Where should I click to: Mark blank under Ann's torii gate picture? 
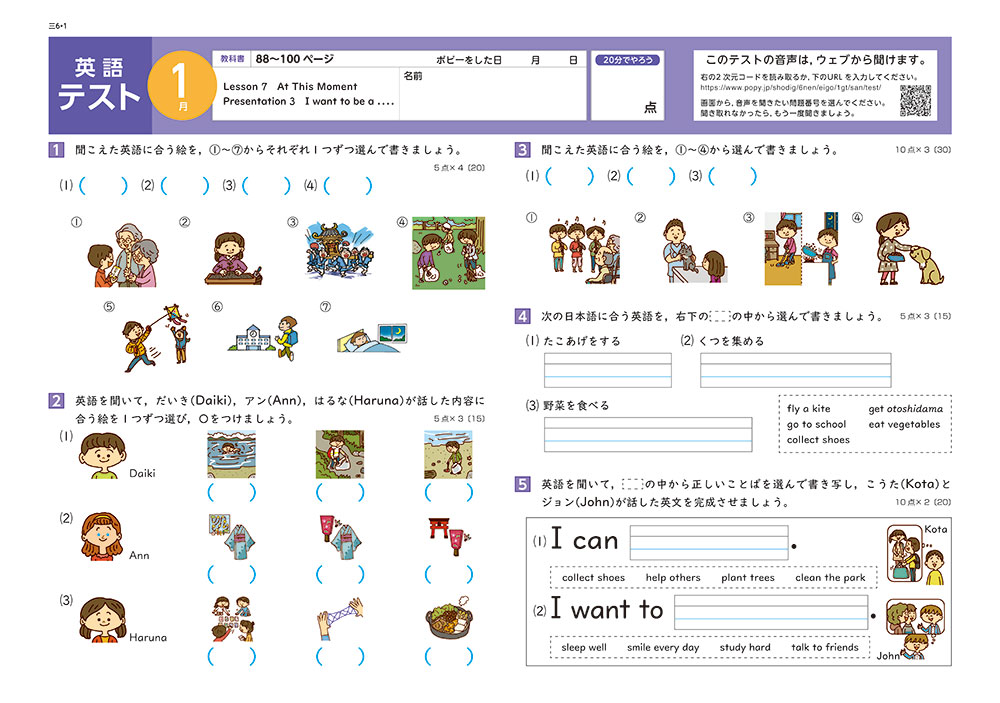coord(448,575)
